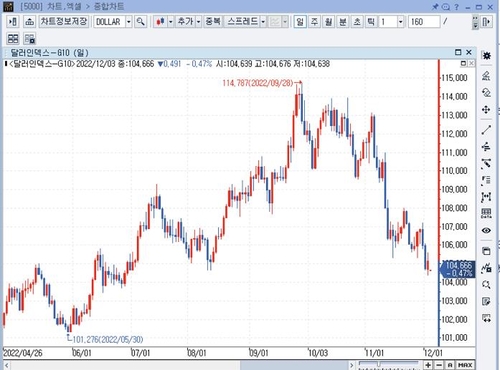Select the erase-all drawing tool in right sidebar
500x370 pixels.
tap(486, 76)
